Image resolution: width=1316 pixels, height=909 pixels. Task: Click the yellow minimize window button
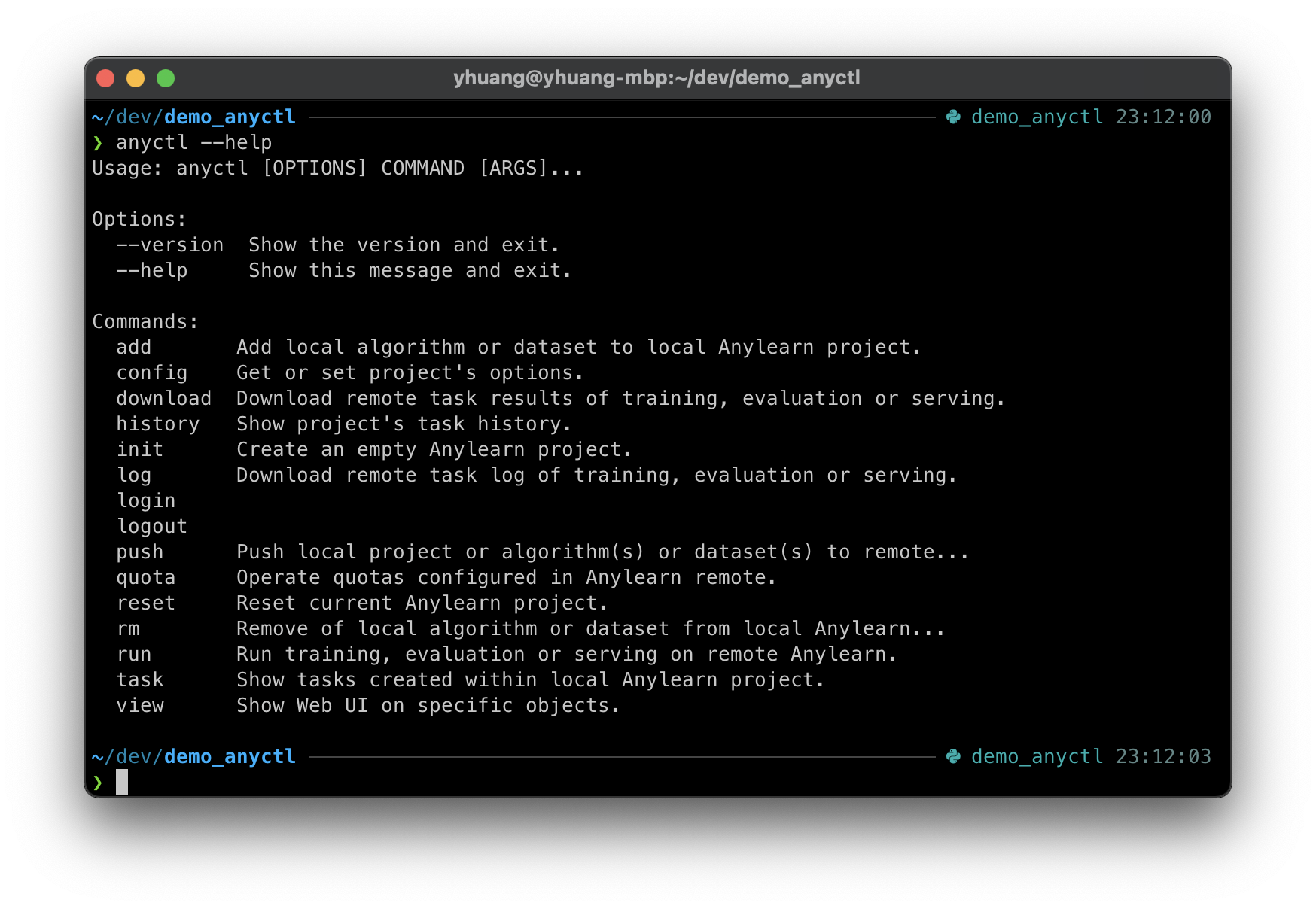pyautogui.click(x=136, y=78)
